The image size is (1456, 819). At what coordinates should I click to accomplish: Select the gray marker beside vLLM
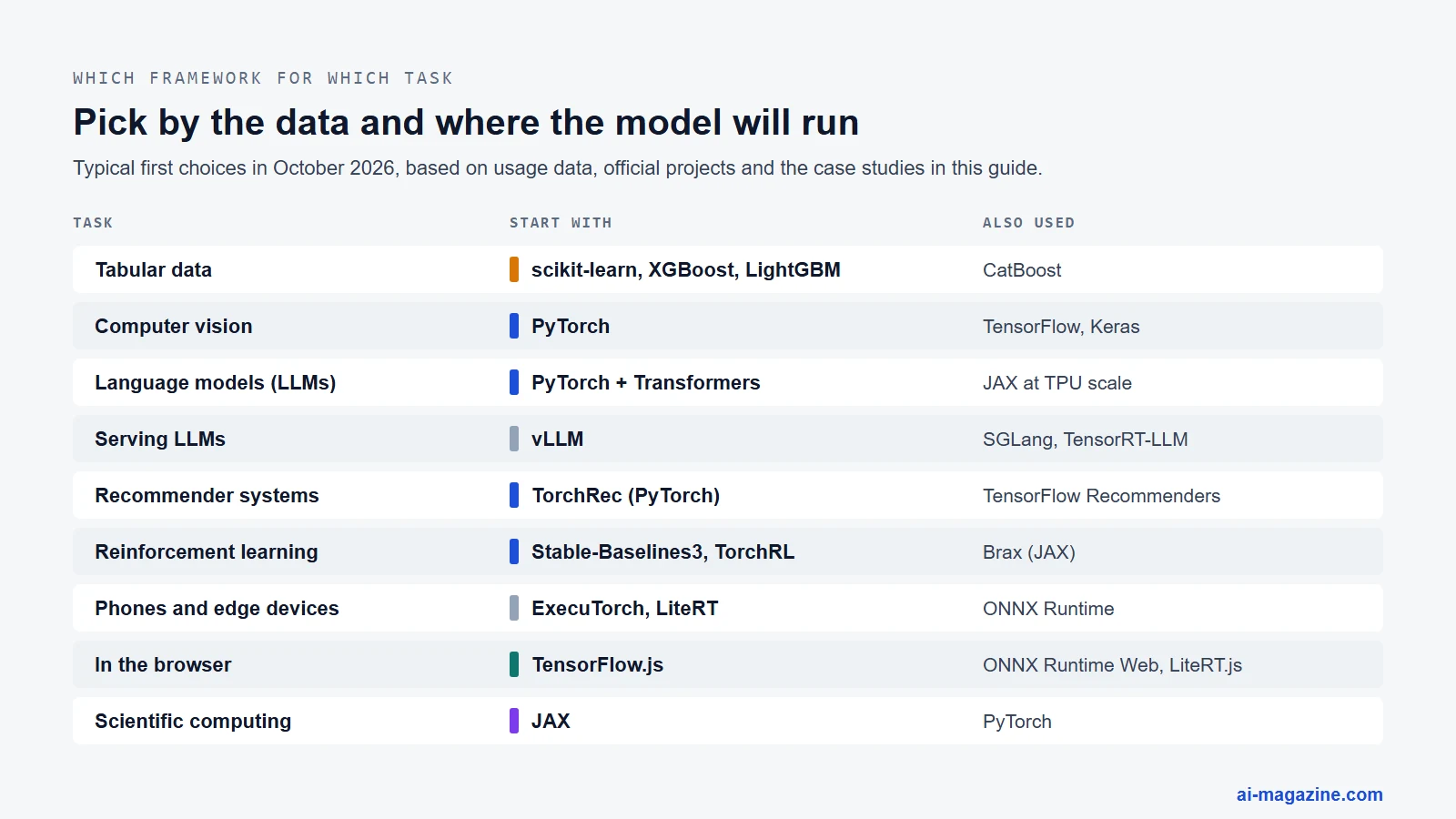pos(514,439)
